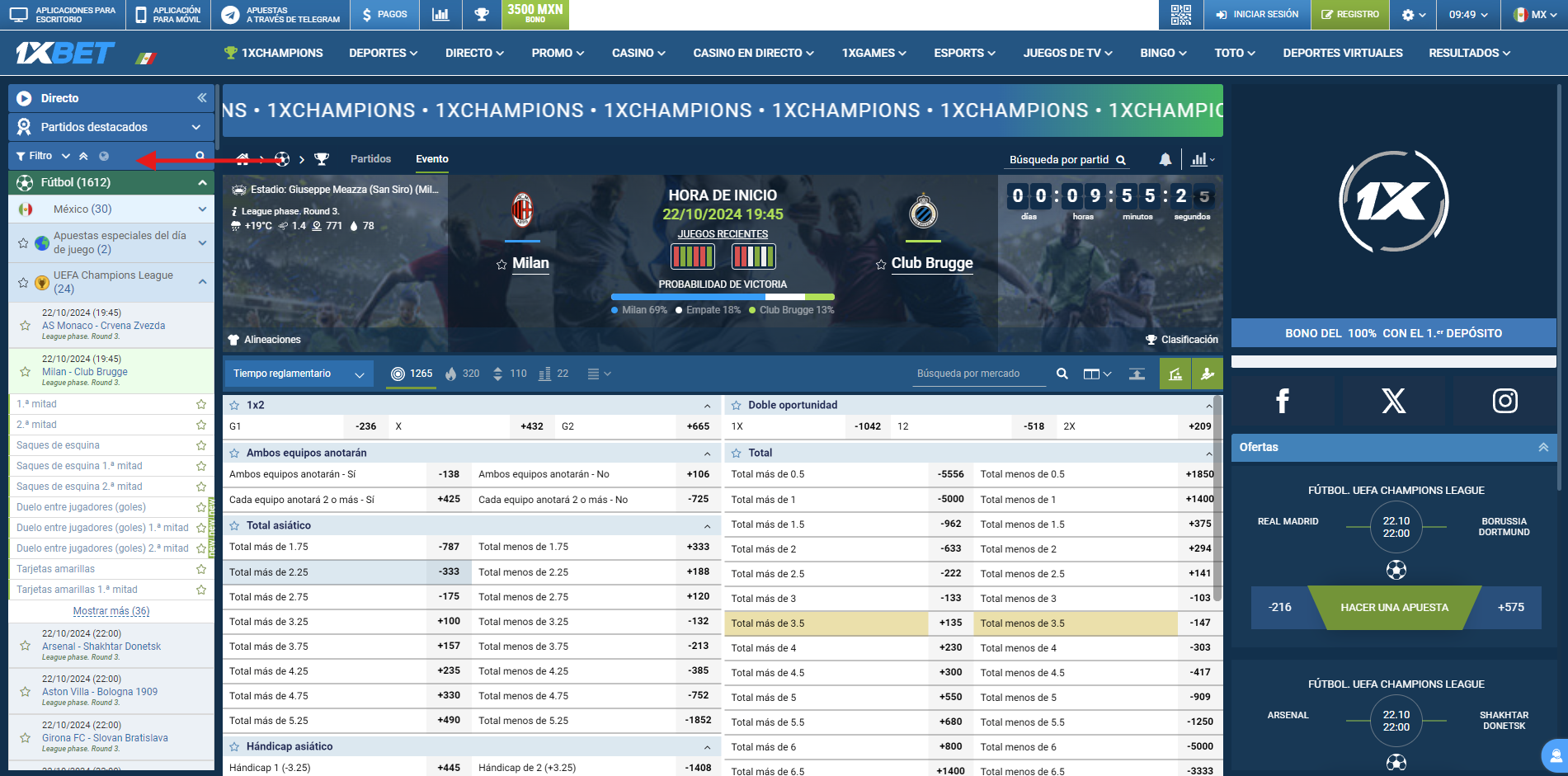Screen dimensions: 1568x776
Task: Collapse the Fútbol (1612) section
Action: coord(201,182)
